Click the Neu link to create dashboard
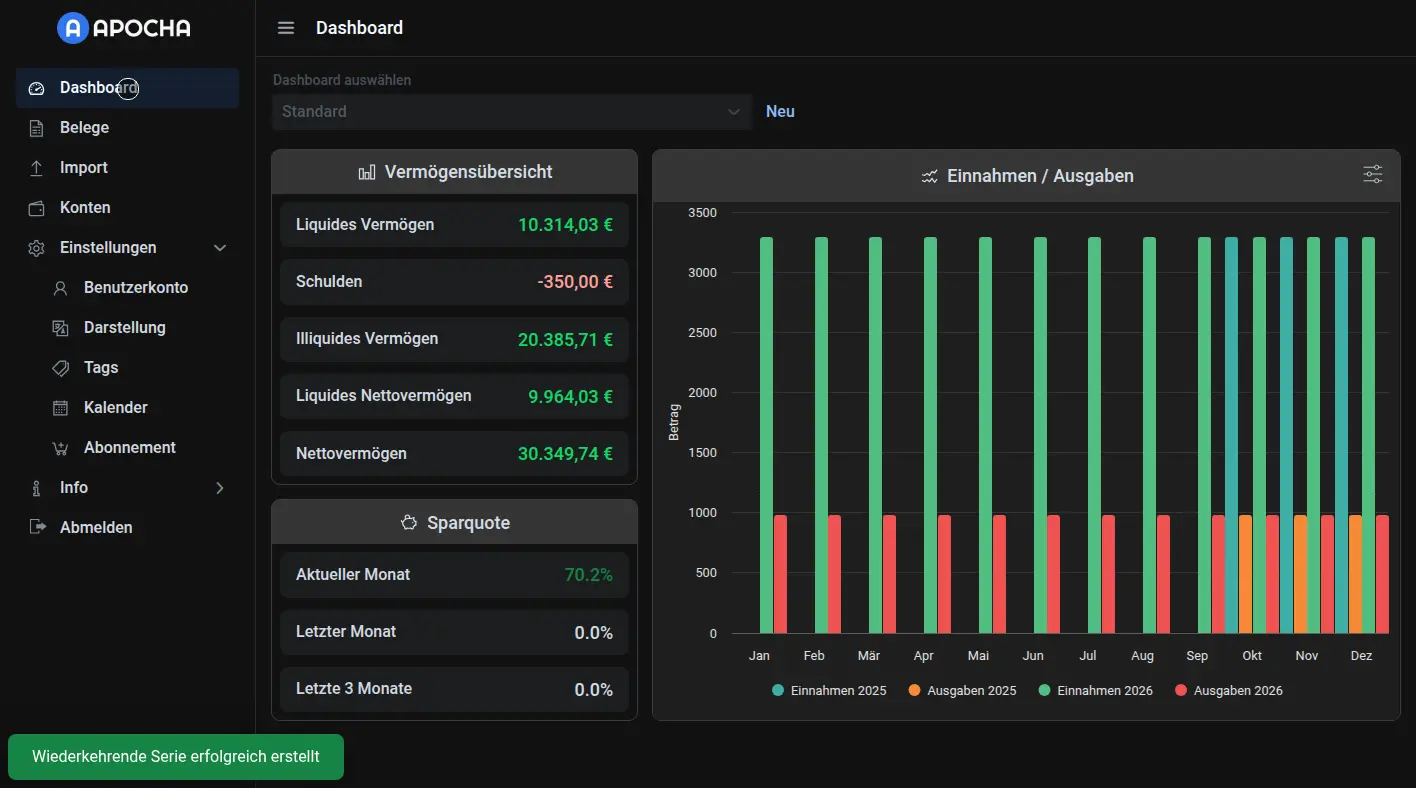The width and height of the screenshot is (1416, 788). click(780, 112)
